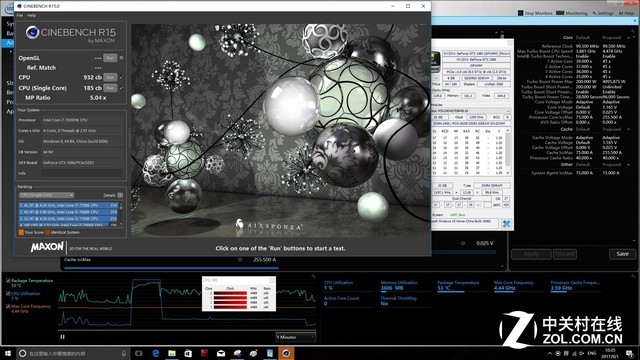Open Microsoft Store from taskbar

(188, 353)
